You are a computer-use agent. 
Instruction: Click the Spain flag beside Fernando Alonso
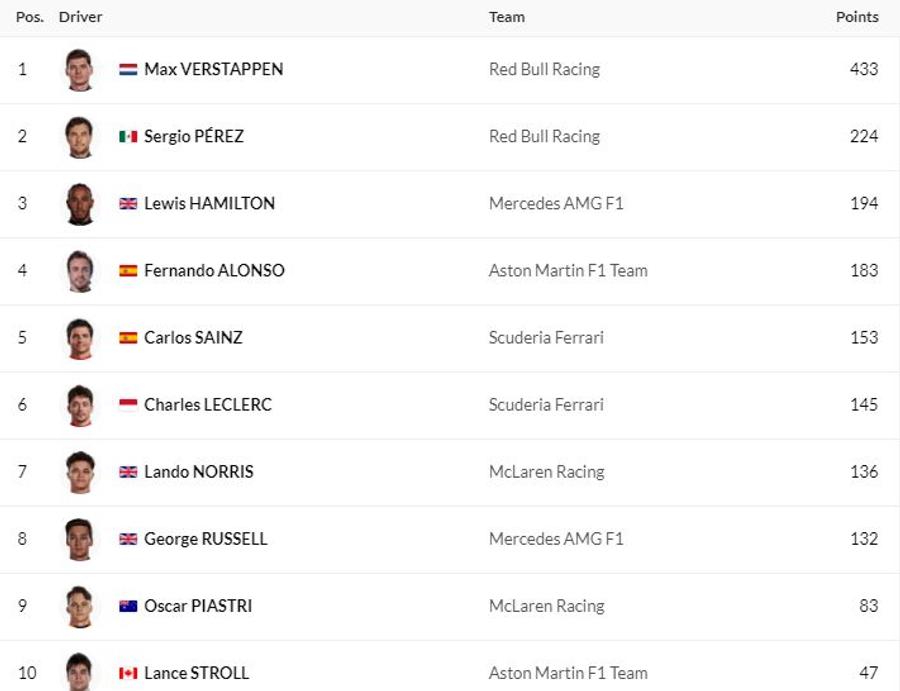128,271
